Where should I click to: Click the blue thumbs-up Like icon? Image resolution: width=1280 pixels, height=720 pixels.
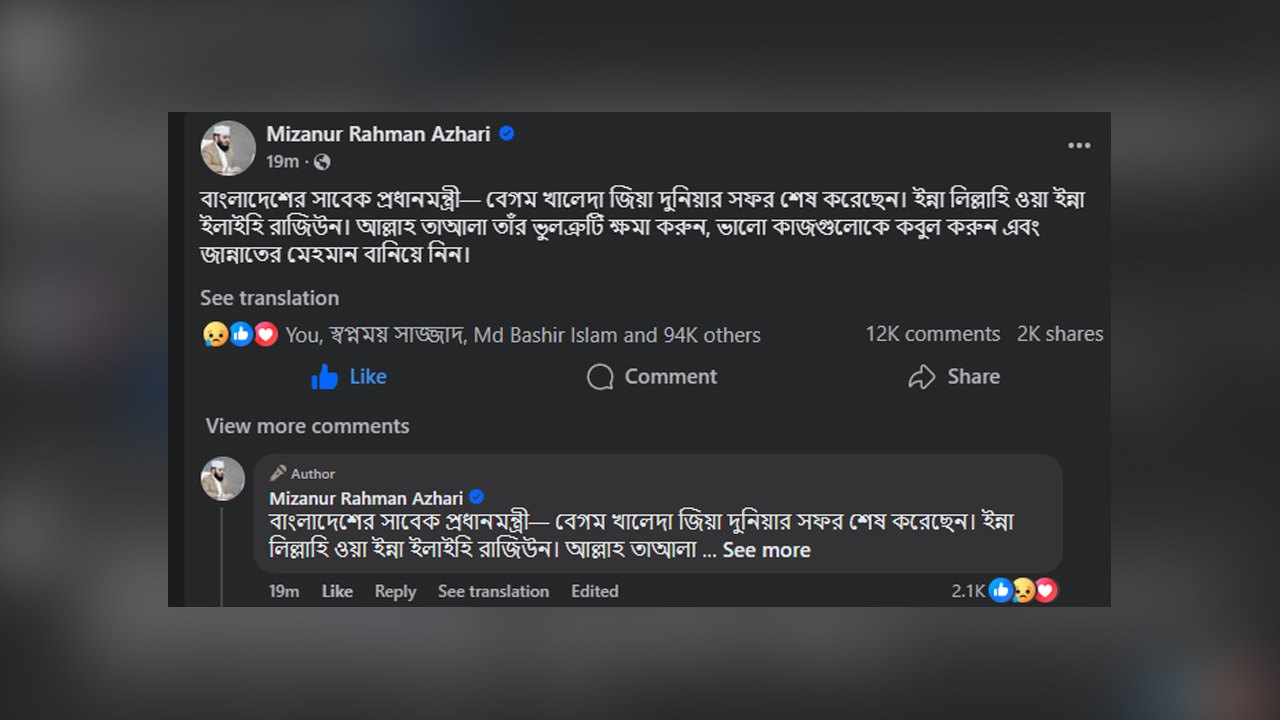[325, 377]
